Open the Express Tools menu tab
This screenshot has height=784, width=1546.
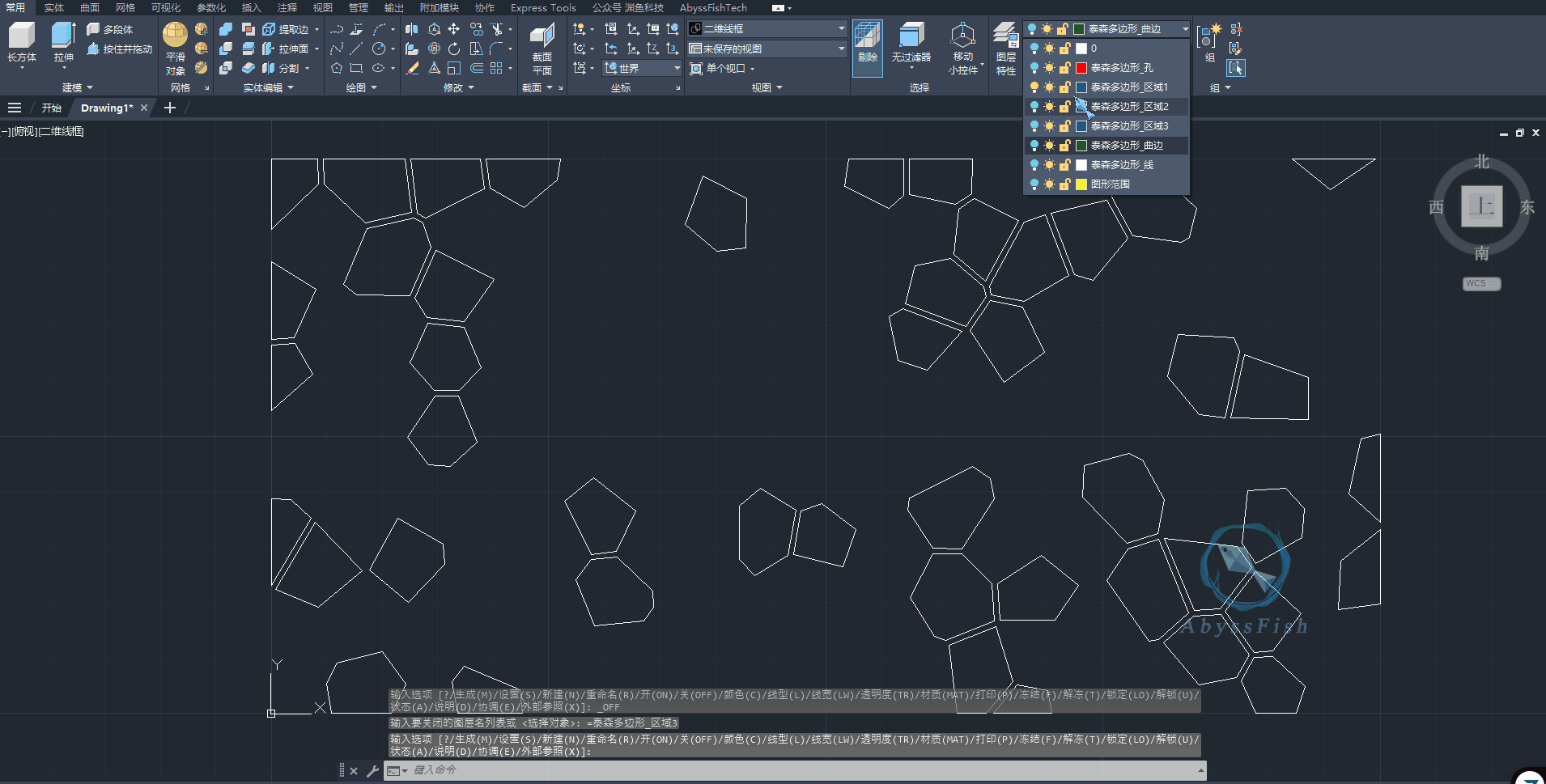[542, 7]
